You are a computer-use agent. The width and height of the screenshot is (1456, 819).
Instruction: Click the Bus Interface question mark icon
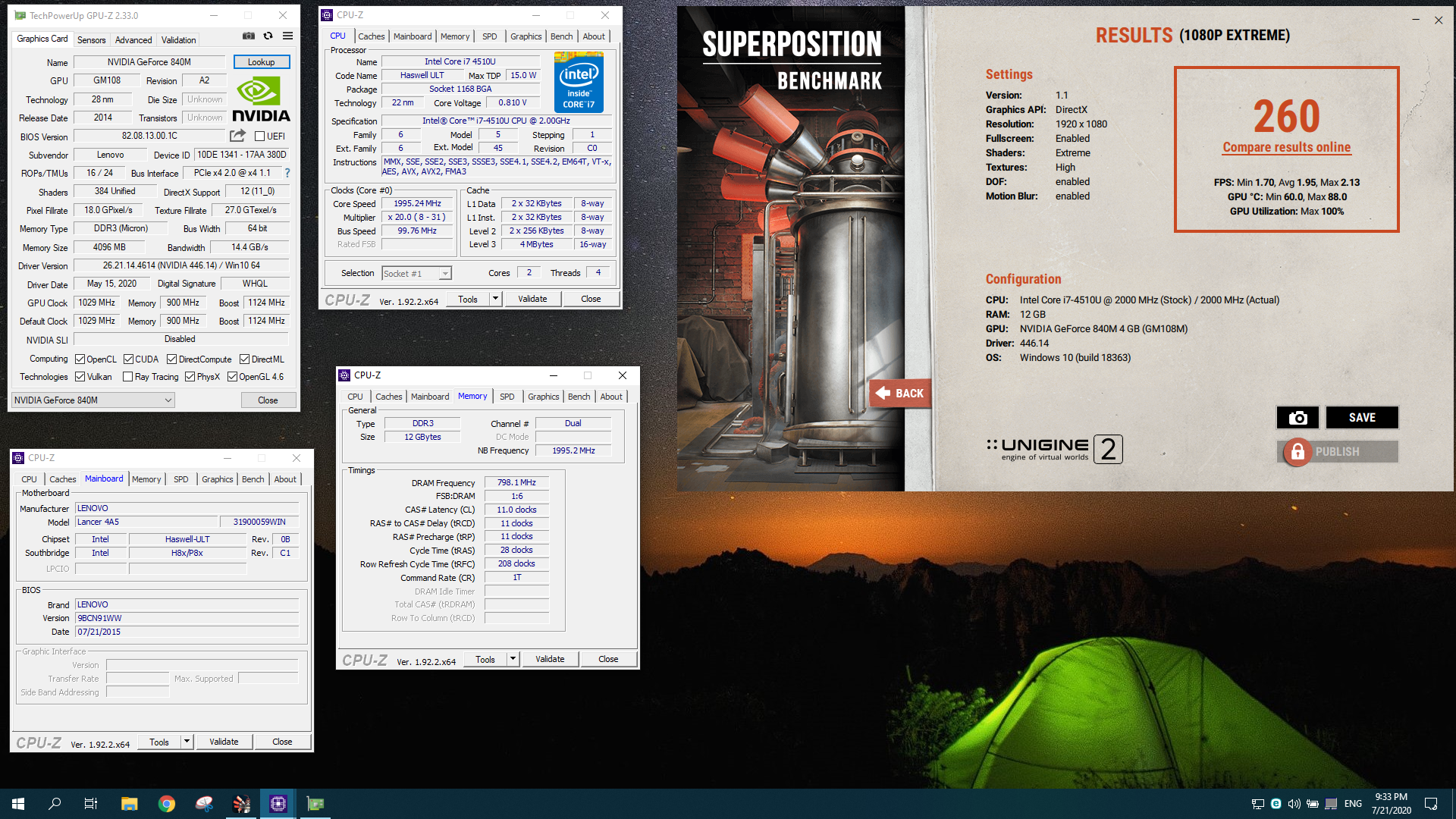point(287,173)
